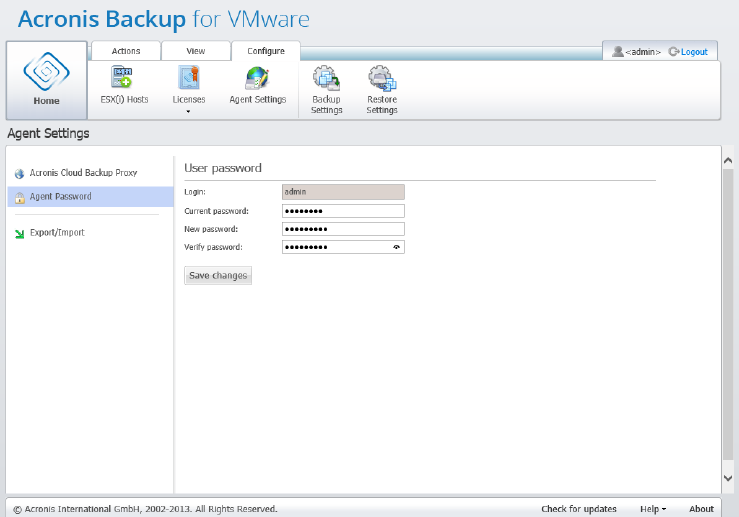Reveal password with eye icon in Verify field

tap(396, 247)
